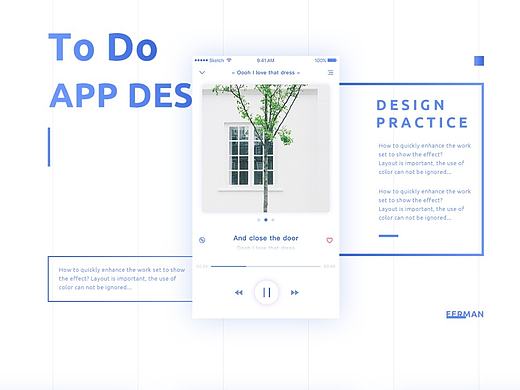
Task: Click the battery icon in status bar
Action: click(332, 60)
